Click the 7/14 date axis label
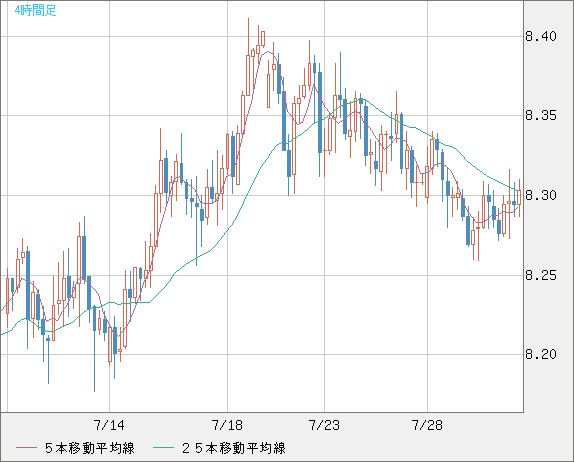The width and height of the screenshot is (574, 462). pos(109,425)
